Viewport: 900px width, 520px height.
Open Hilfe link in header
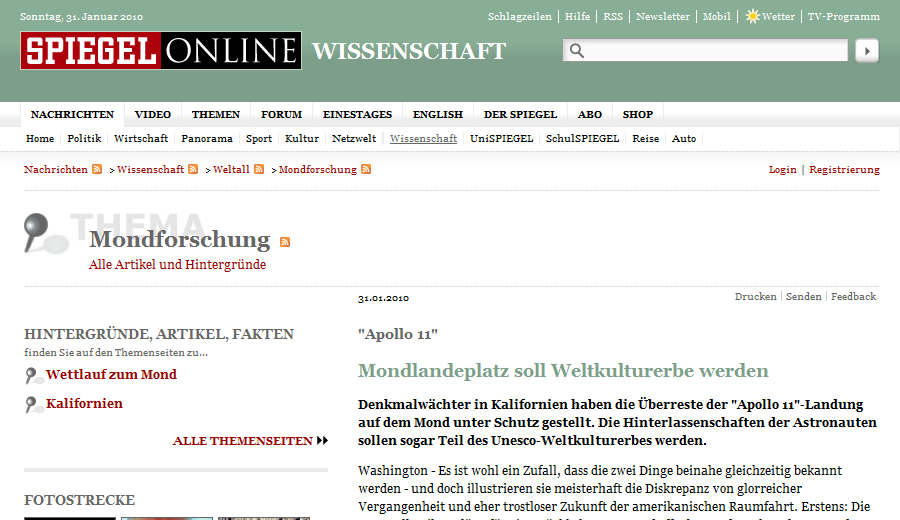(x=577, y=17)
